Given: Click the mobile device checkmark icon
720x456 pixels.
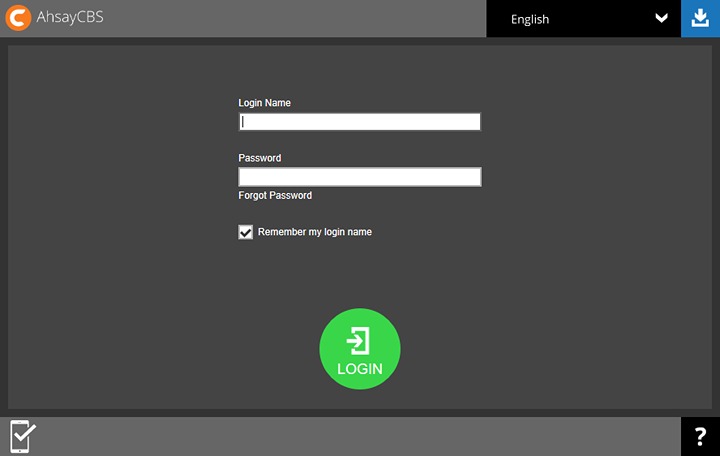Looking at the screenshot, I should 22,437.
